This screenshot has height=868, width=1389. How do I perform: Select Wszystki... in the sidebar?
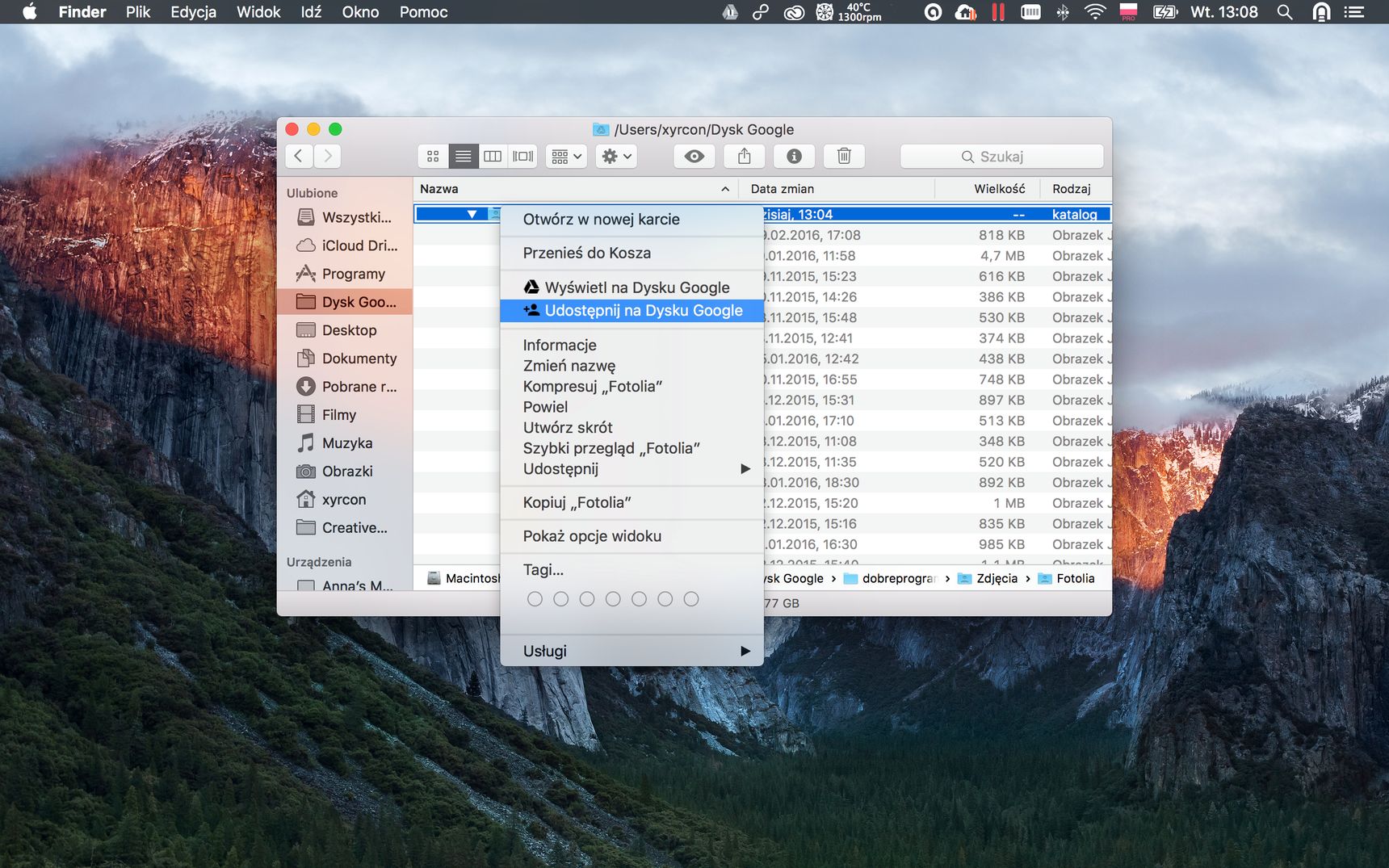click(345, 217)
